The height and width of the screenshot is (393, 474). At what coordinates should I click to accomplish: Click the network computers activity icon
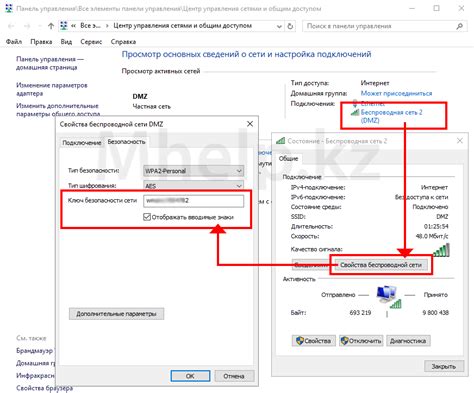(388, 297)
